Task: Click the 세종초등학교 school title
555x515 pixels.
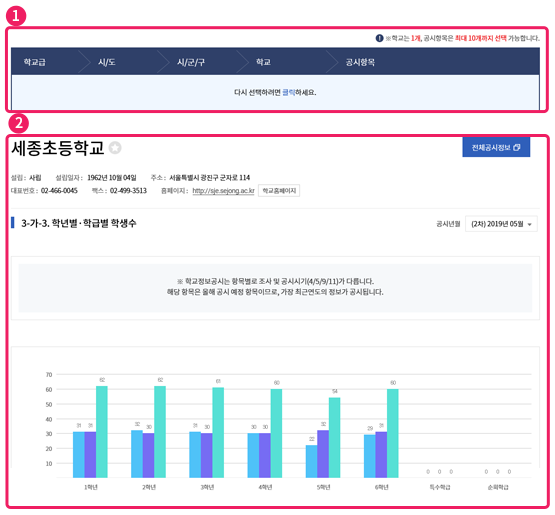Action: (x=58, y=148)
